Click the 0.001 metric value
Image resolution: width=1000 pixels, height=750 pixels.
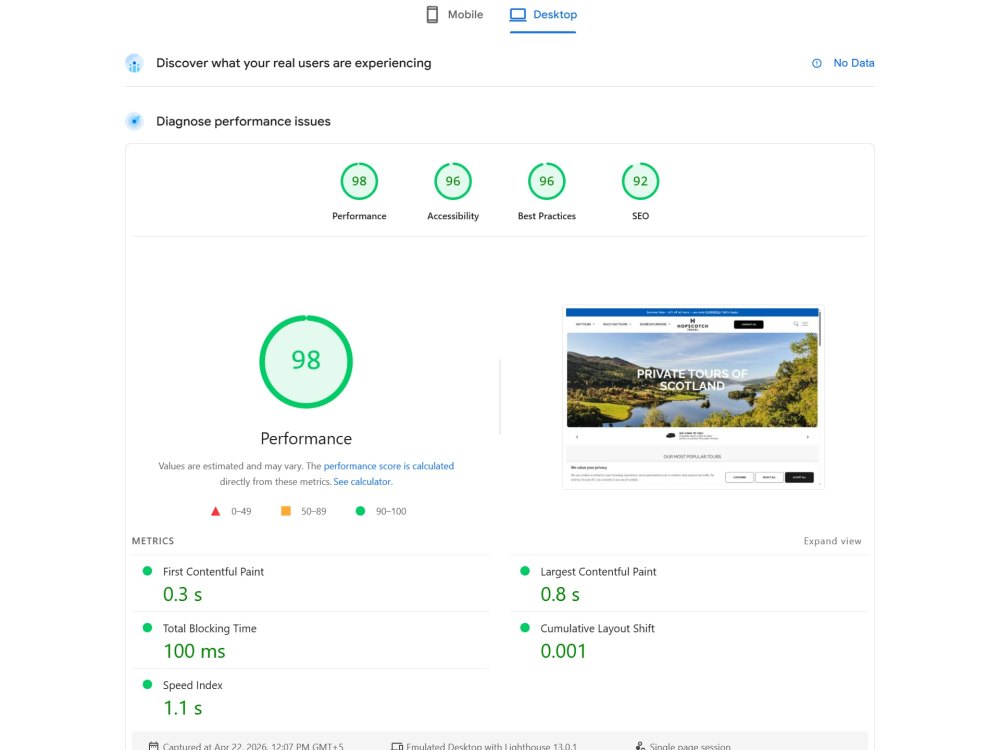563,651
